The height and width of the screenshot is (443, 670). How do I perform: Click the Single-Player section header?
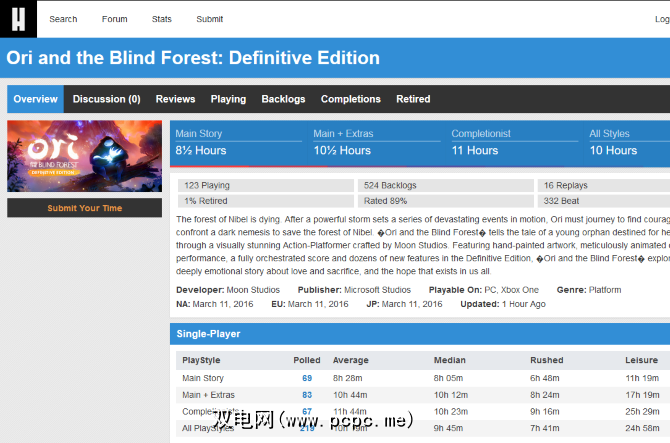(x=420, y=334)
